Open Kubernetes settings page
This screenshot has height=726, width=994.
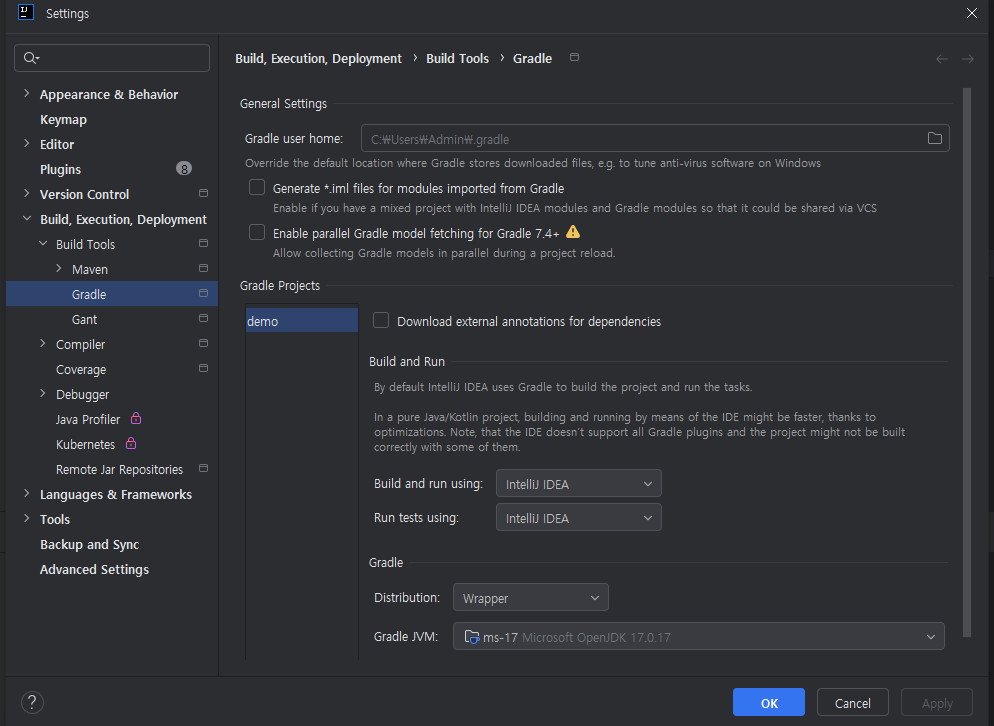[x=86, y=444]
